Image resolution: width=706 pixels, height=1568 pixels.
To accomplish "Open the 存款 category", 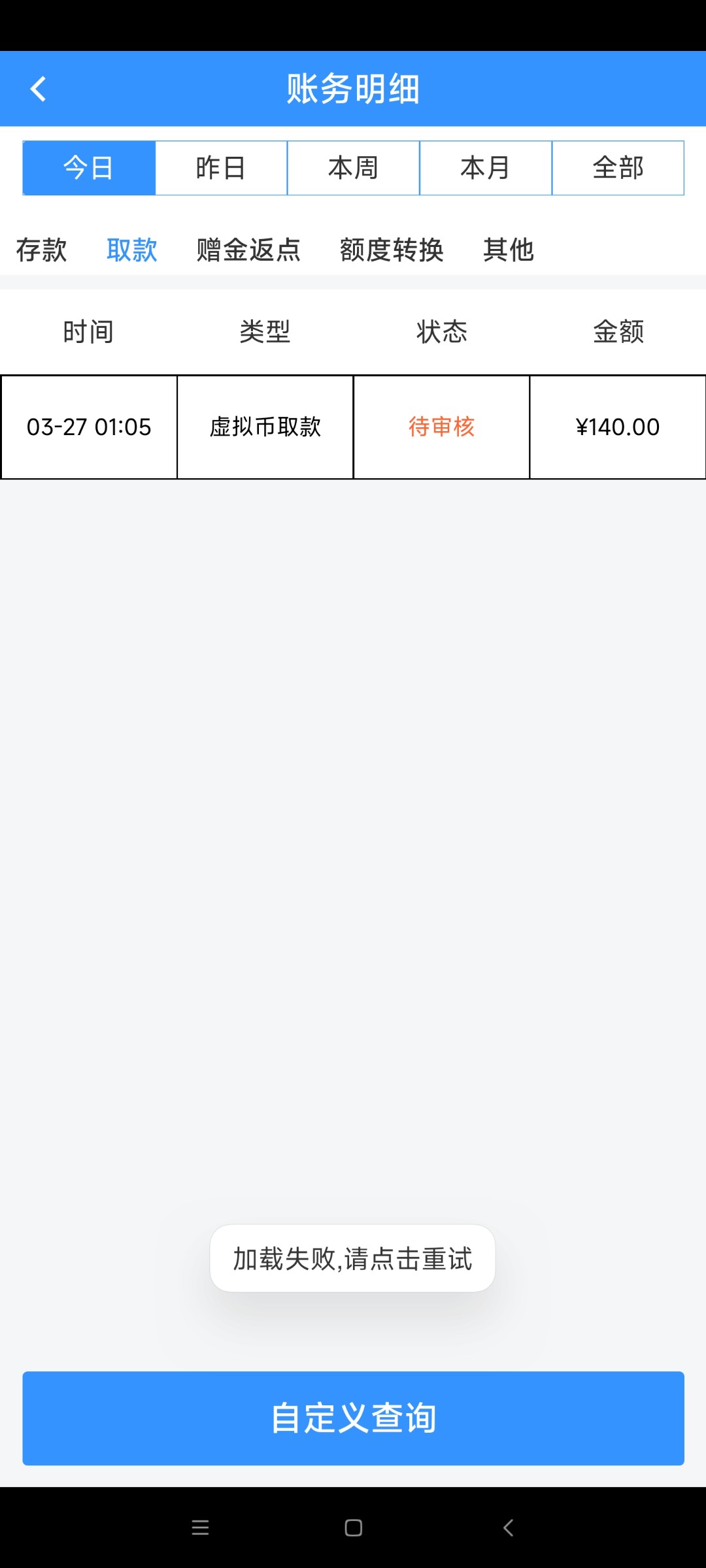I will coord(41,250).
